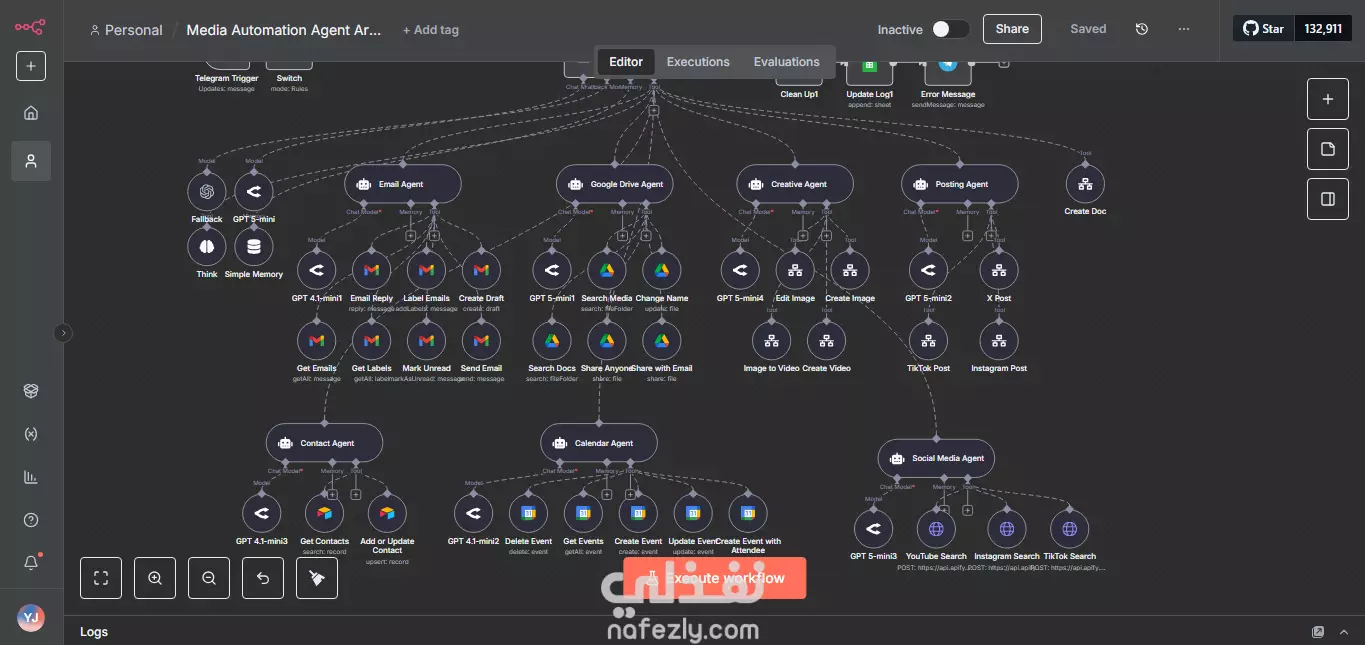
Task: Select the Think tool node
Action: [x=207, y=247]
